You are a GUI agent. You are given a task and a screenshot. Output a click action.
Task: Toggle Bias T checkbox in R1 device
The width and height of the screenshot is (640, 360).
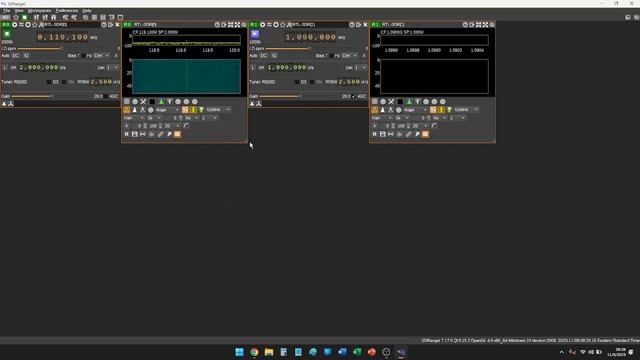331,56
